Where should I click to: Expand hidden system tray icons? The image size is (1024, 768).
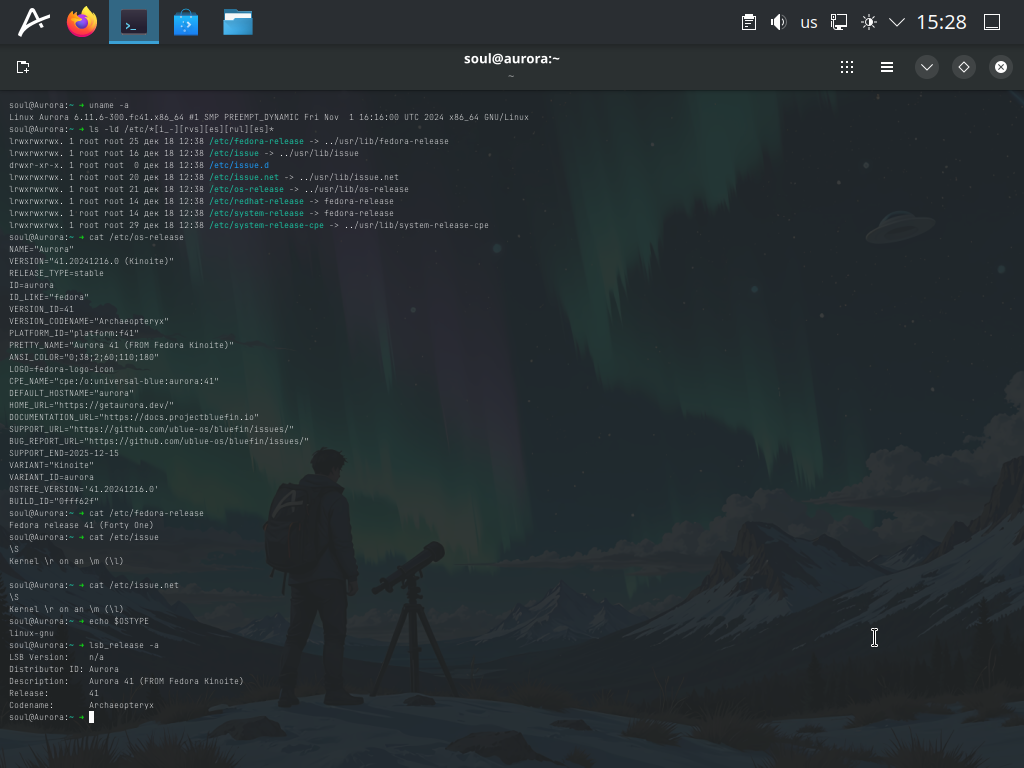pyautogui.click(x=897, y=22)
